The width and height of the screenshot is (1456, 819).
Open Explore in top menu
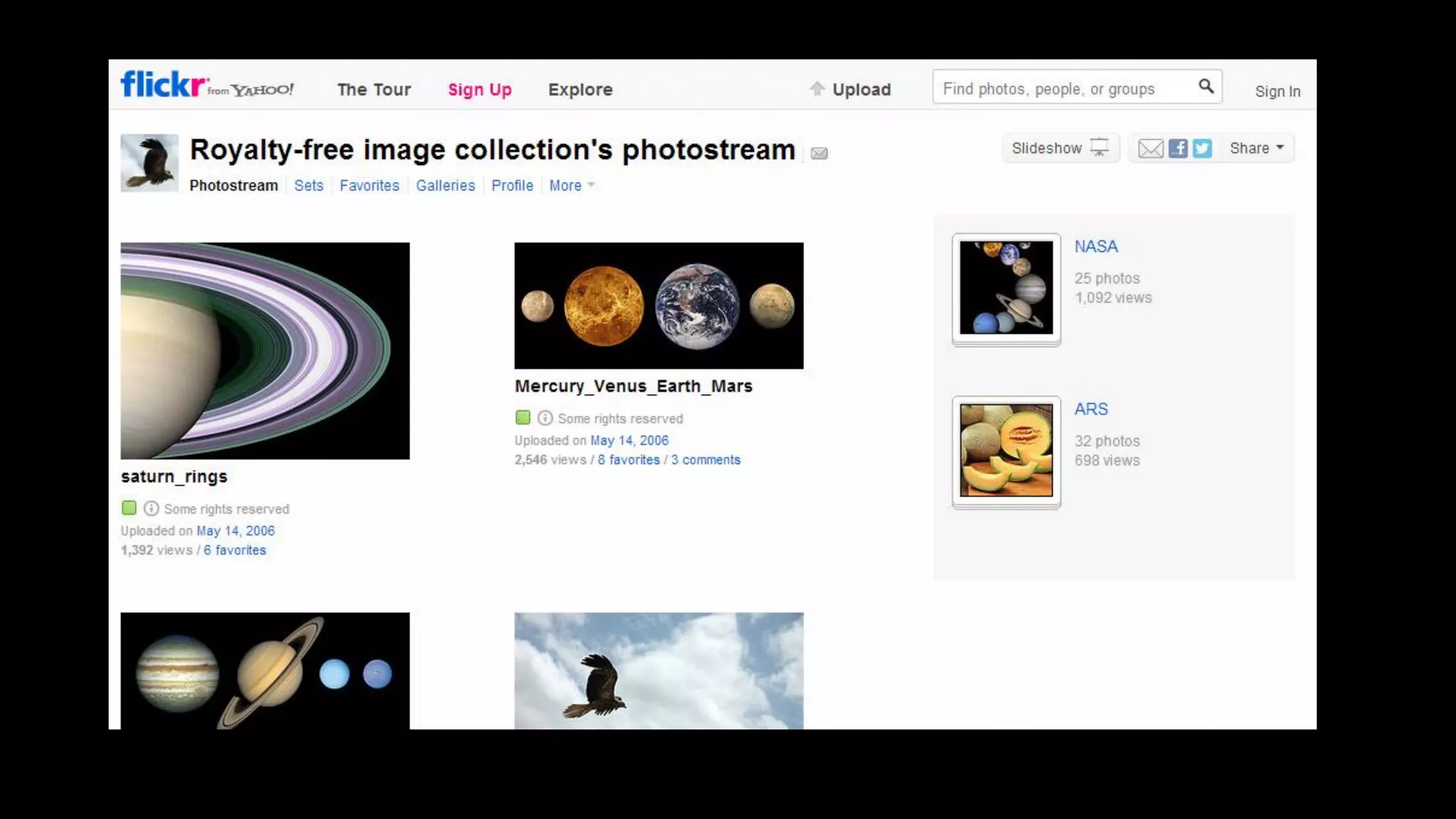580,90
